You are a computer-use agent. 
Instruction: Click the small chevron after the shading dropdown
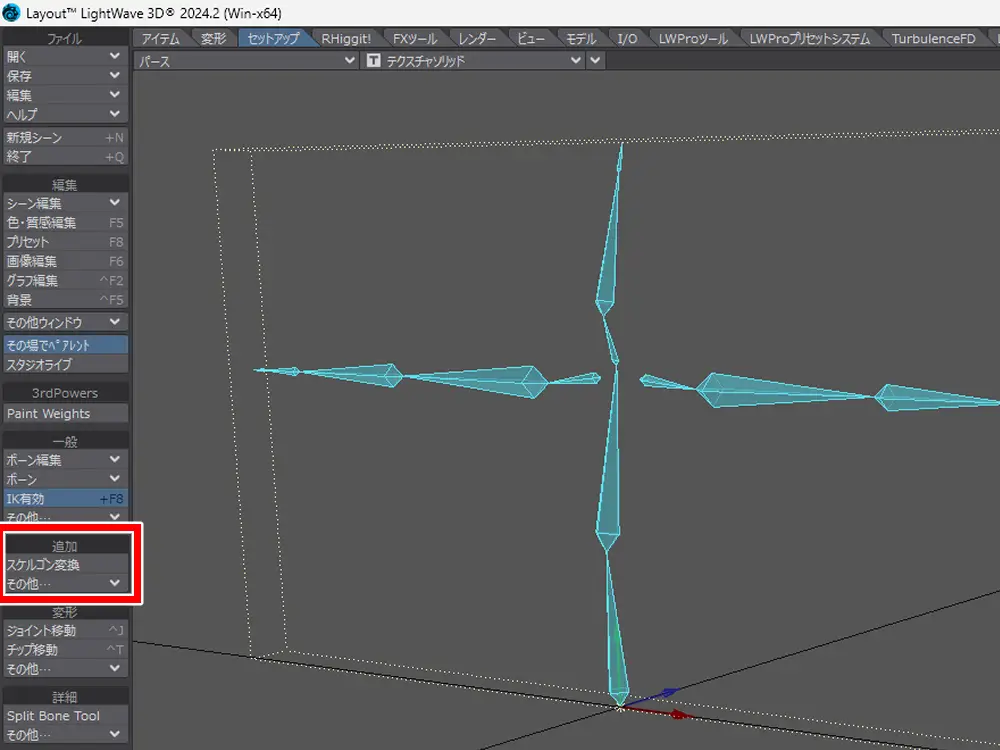[x=597, y=61]
